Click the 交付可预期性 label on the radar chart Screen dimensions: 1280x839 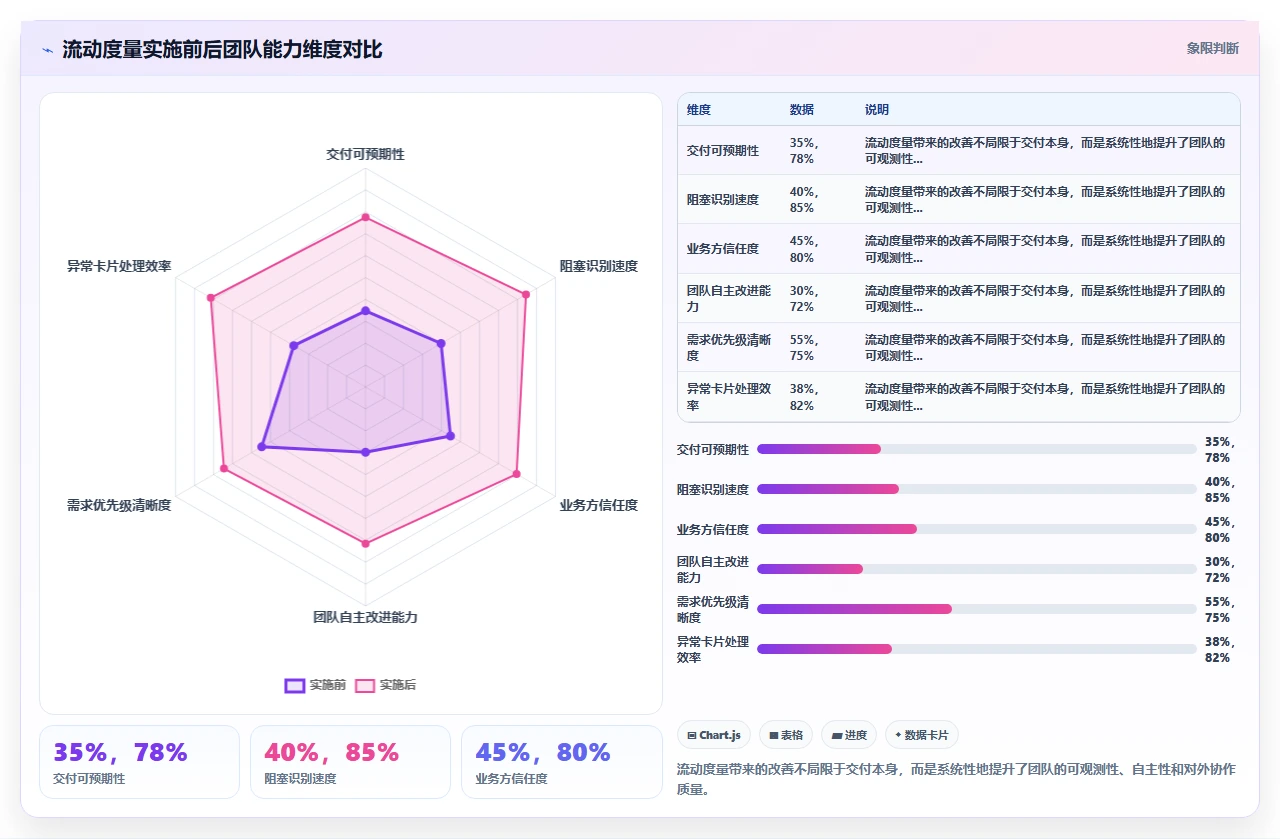[365, 154]
